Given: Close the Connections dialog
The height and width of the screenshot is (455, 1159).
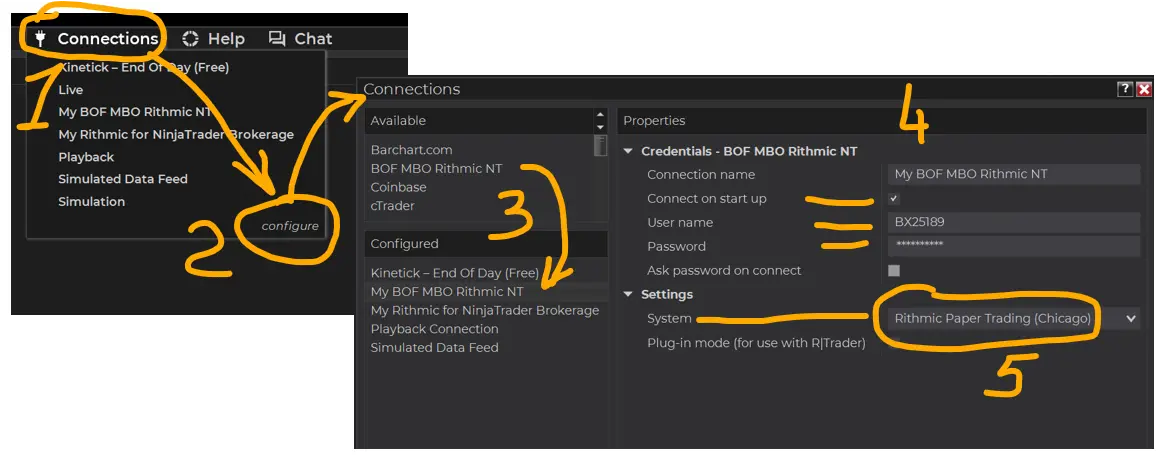Looking at the screenshot, I should click(1144, 89).
